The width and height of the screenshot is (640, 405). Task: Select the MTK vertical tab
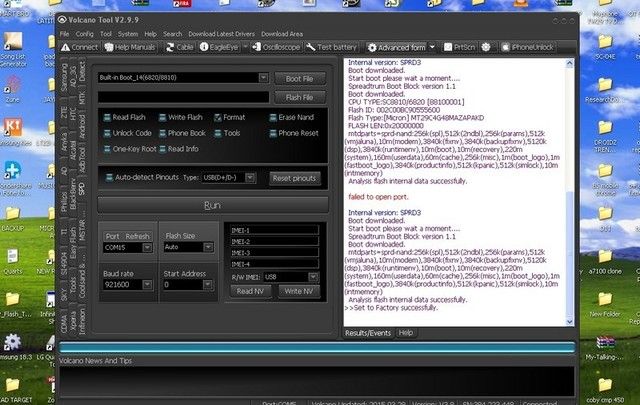coord(82,98)
